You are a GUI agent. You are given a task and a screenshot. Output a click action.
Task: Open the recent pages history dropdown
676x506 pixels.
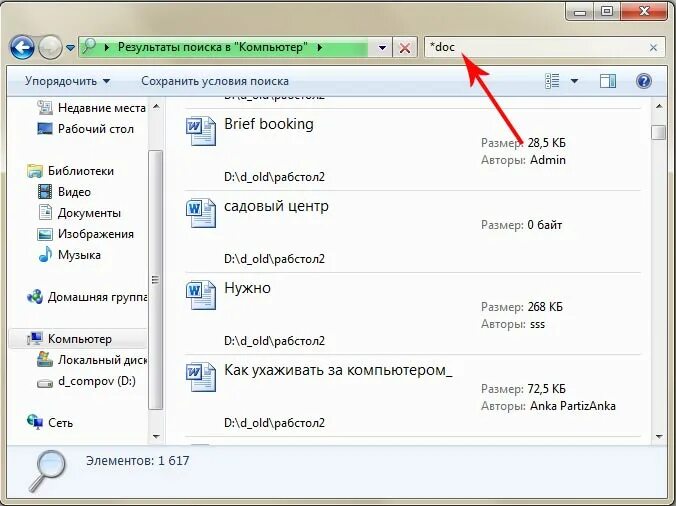70,48
